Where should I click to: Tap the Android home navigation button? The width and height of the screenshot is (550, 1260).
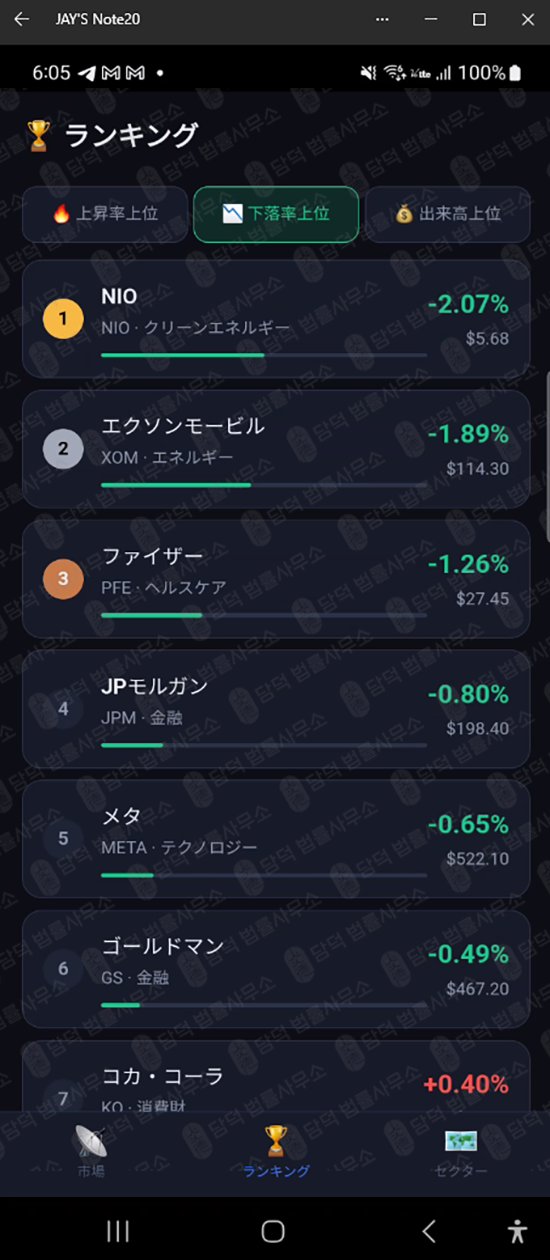click(x=273, y=1231)
